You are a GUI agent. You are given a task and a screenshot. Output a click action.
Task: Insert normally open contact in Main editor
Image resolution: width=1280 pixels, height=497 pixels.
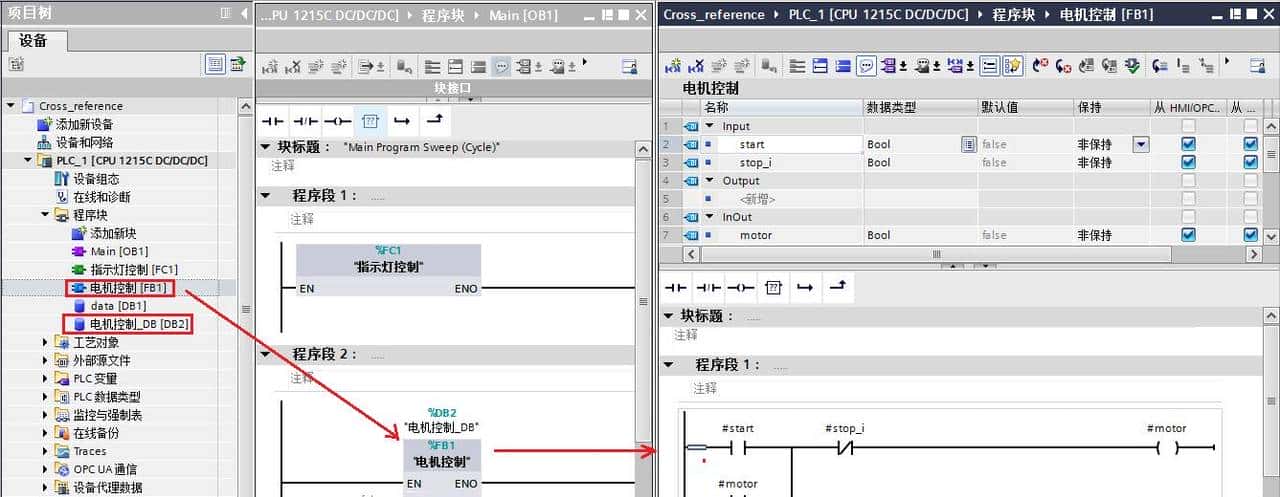(x=273, y=120)
